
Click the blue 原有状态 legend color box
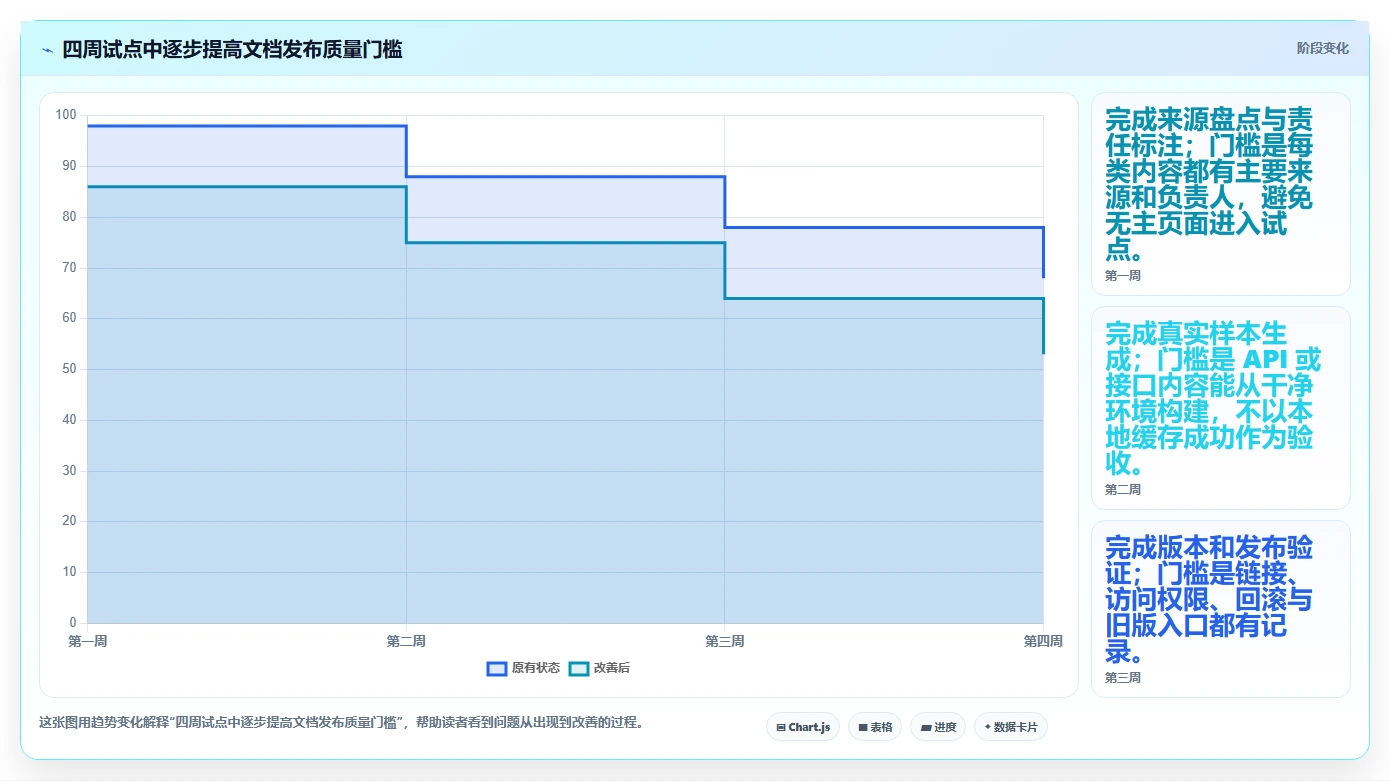[x=497, y=669]
